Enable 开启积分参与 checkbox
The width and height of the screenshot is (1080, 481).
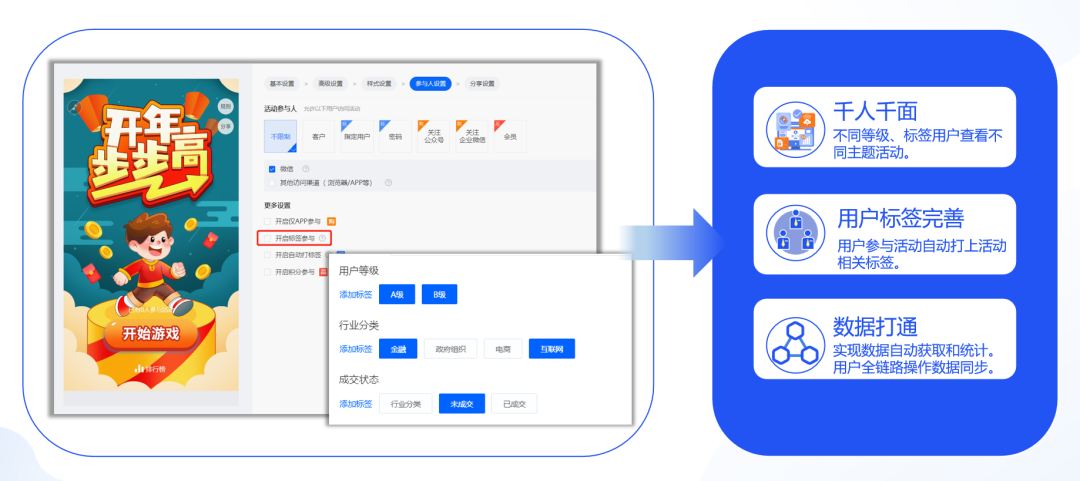[267, 272]
